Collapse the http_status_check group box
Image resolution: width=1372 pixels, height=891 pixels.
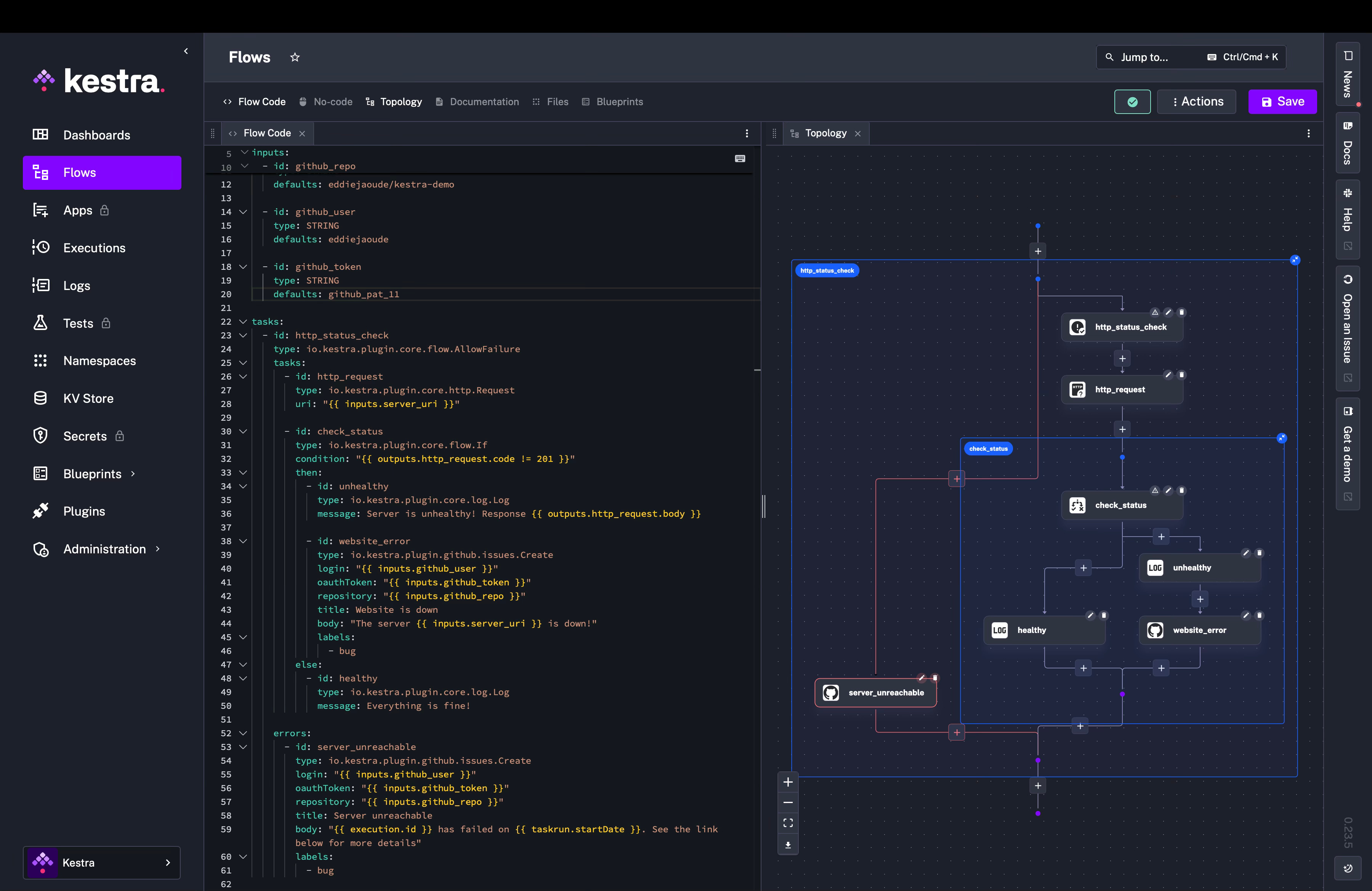(1295, 260)
